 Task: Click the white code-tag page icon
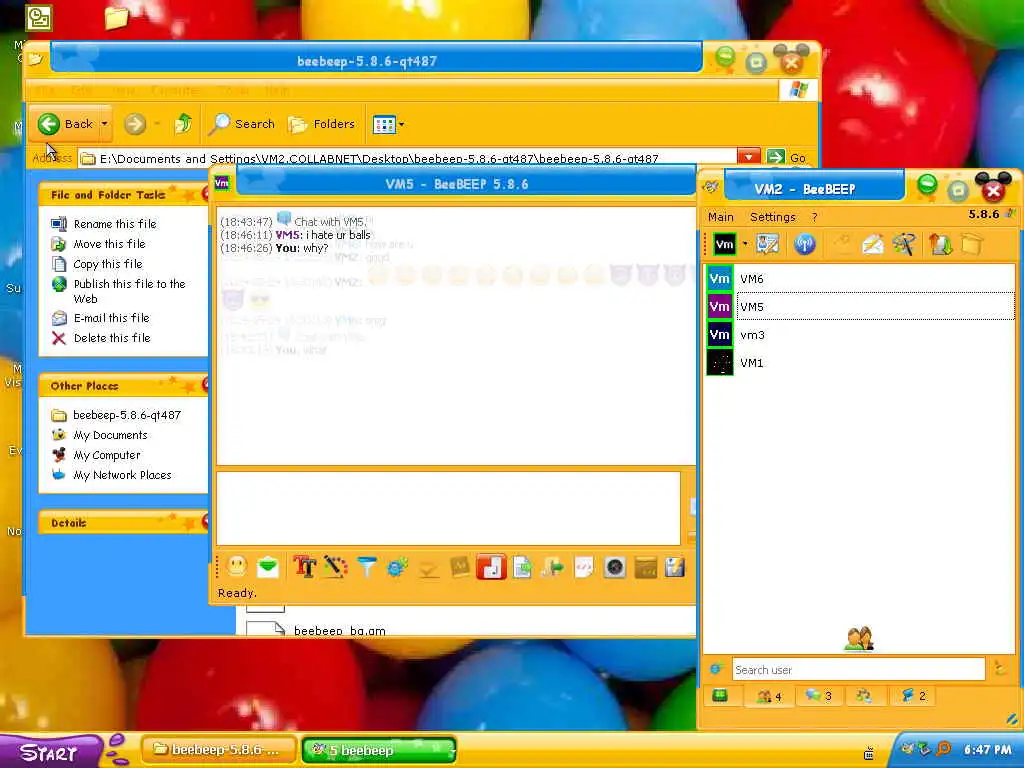583,567
